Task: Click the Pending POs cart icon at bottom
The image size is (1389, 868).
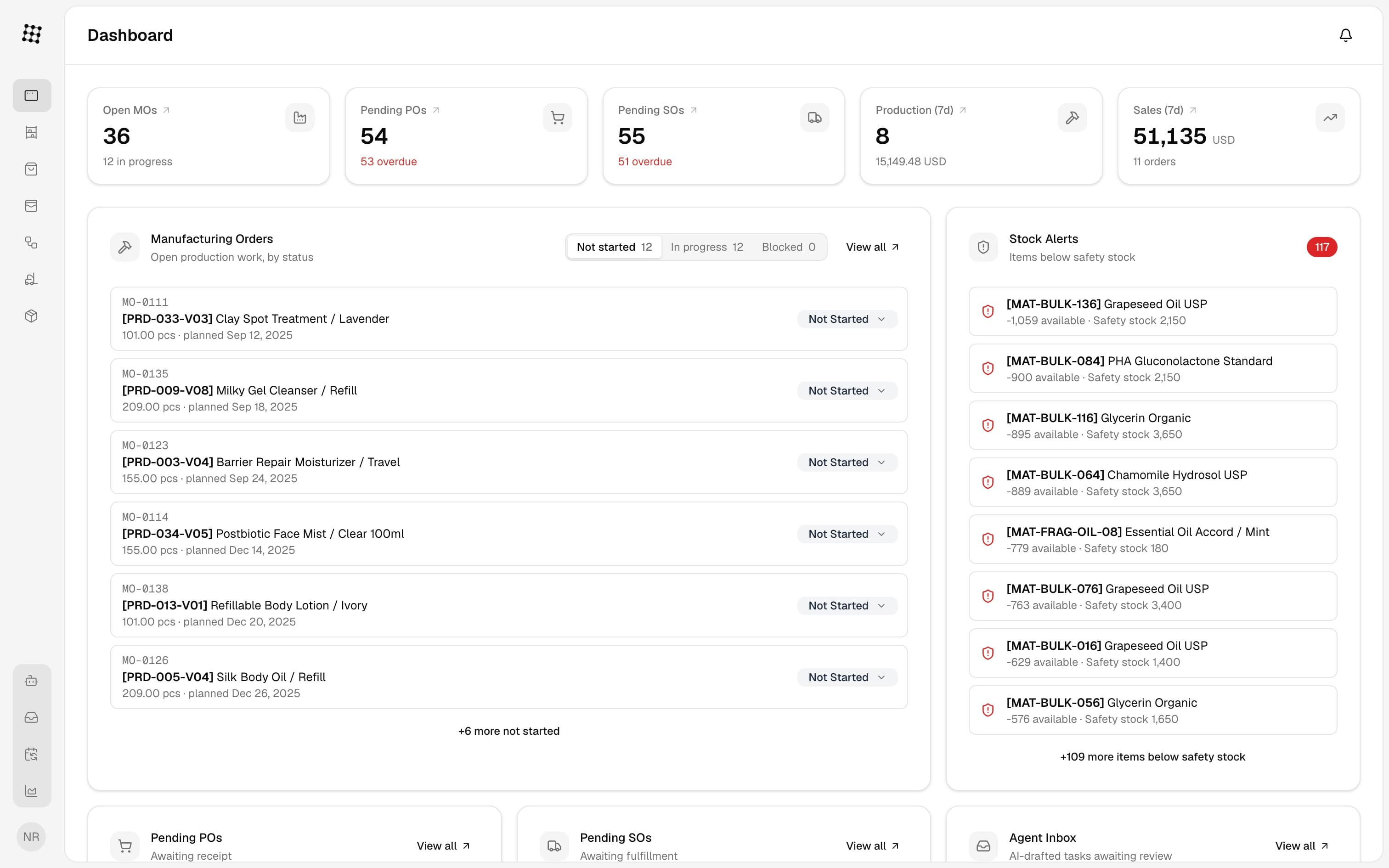Action: [125, 845]
